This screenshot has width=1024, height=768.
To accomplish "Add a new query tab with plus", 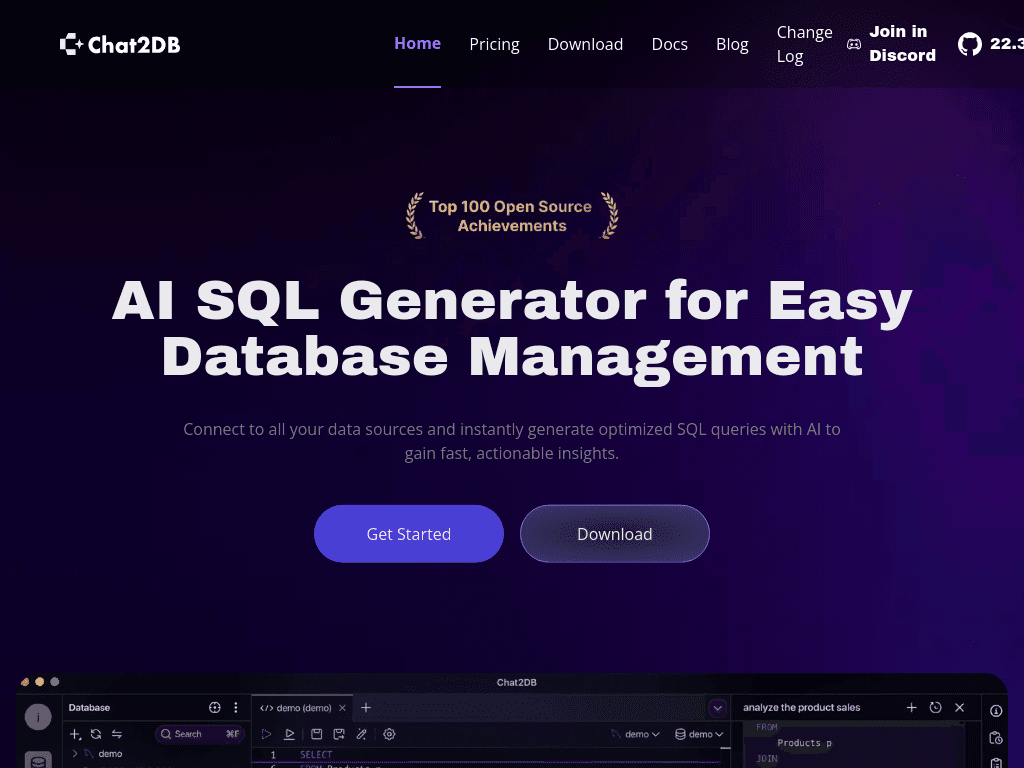I will coord(366,707).
